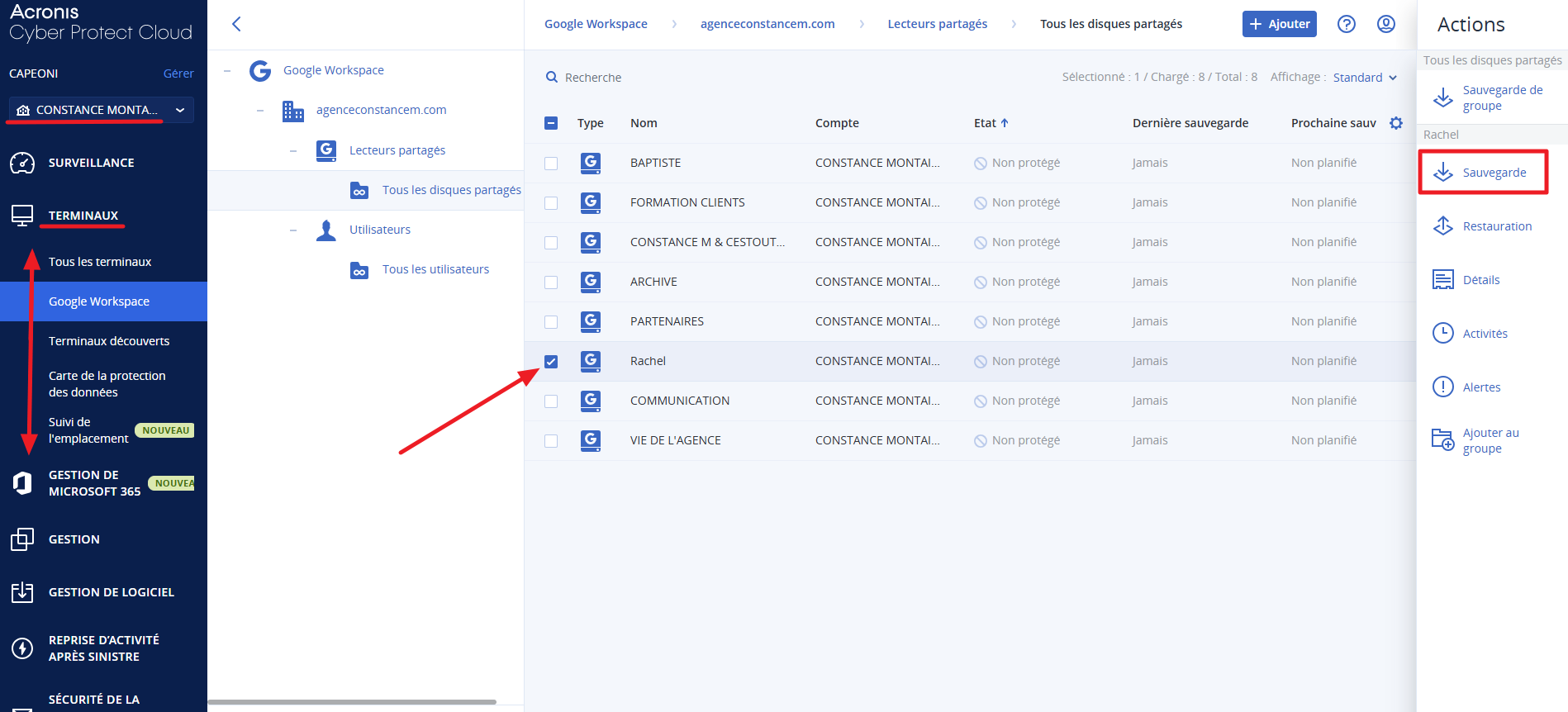Click the Compte column header
This screenshot has width=1568, height=712.
pos(837,123)
